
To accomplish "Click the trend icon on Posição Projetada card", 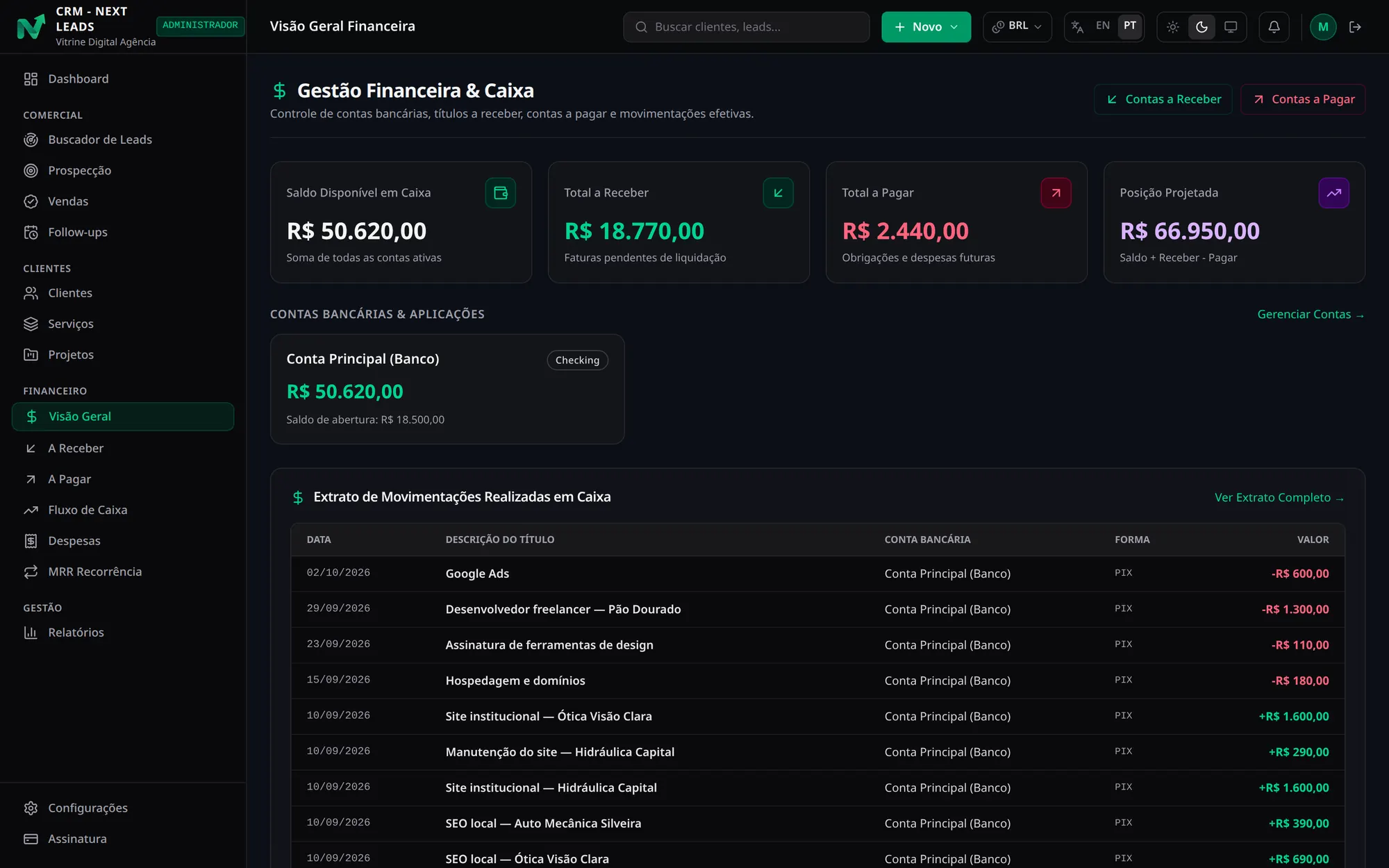I will pos(1333,193).
